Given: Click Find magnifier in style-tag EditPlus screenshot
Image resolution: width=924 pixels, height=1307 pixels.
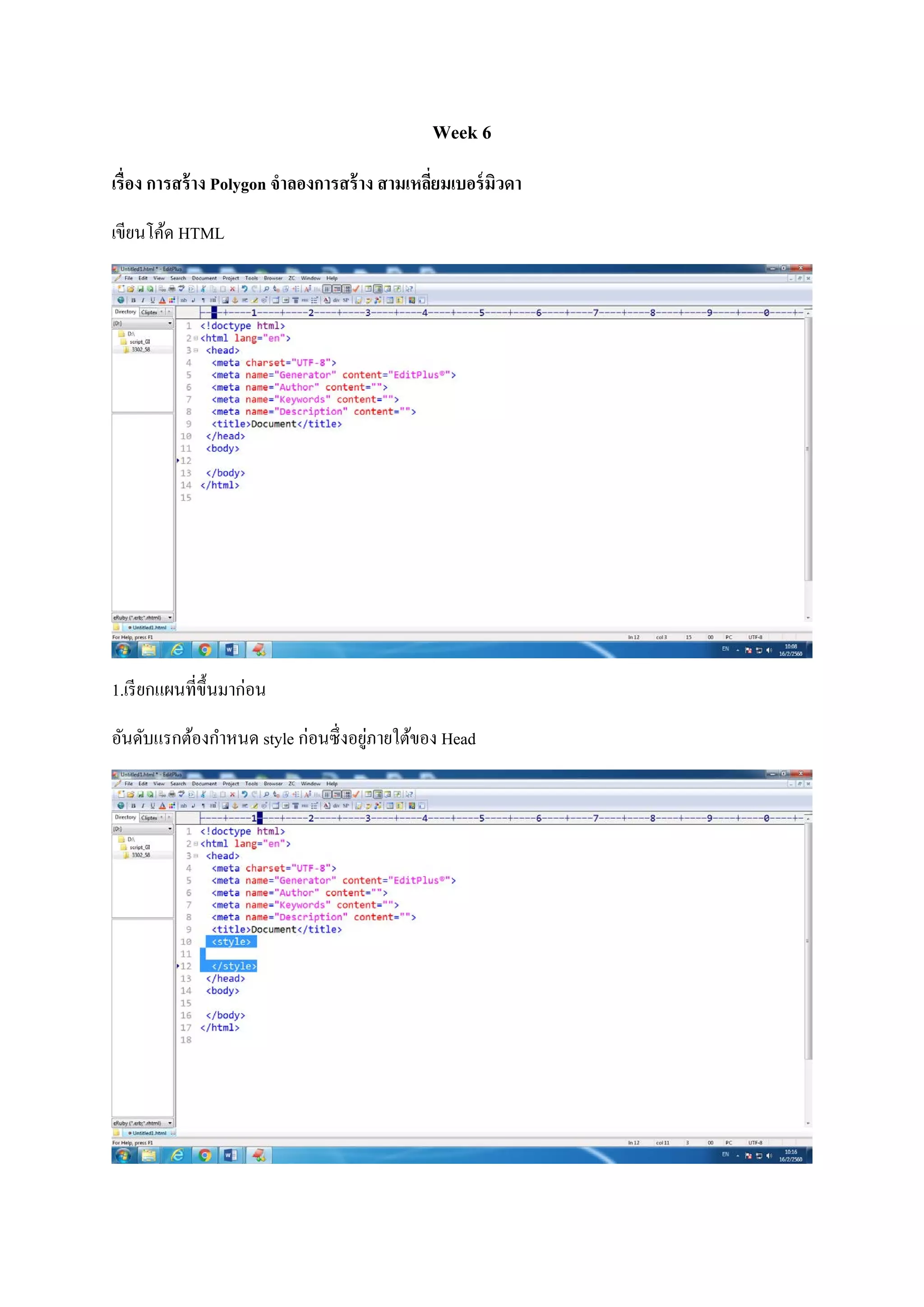Looking at the screenshot, I should [x=266, y=795].
